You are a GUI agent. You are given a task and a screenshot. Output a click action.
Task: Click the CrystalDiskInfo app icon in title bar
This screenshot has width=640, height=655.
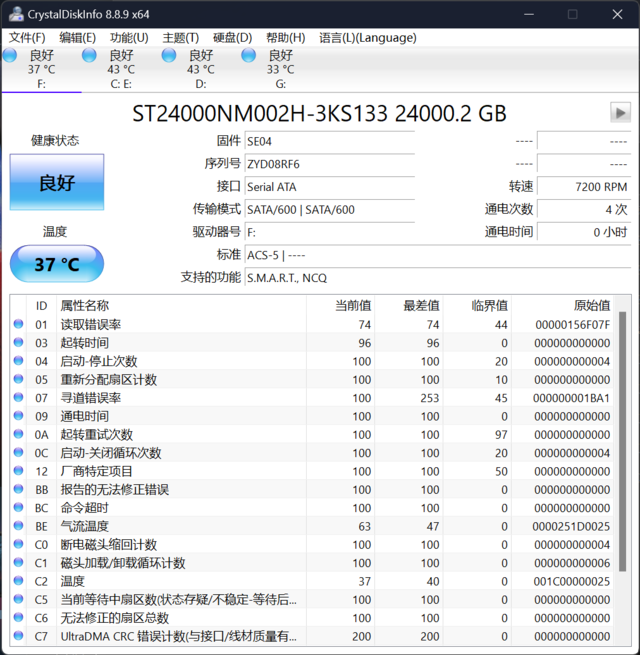(x=16, y=14)
